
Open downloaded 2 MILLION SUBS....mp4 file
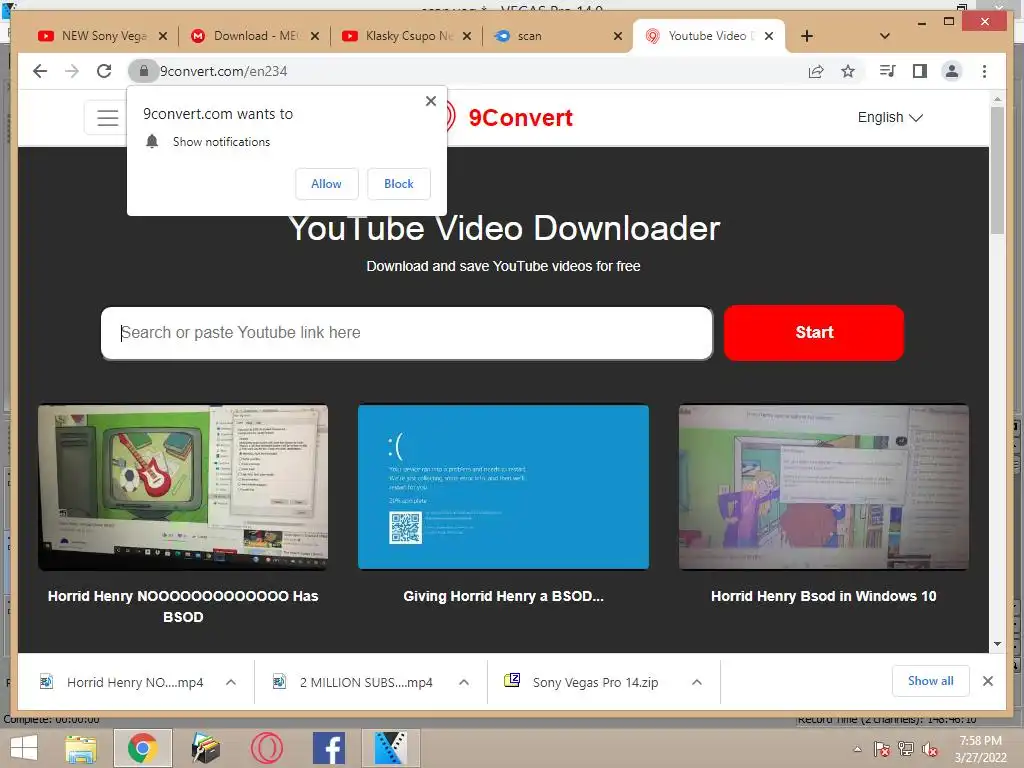tap(354, 682)
